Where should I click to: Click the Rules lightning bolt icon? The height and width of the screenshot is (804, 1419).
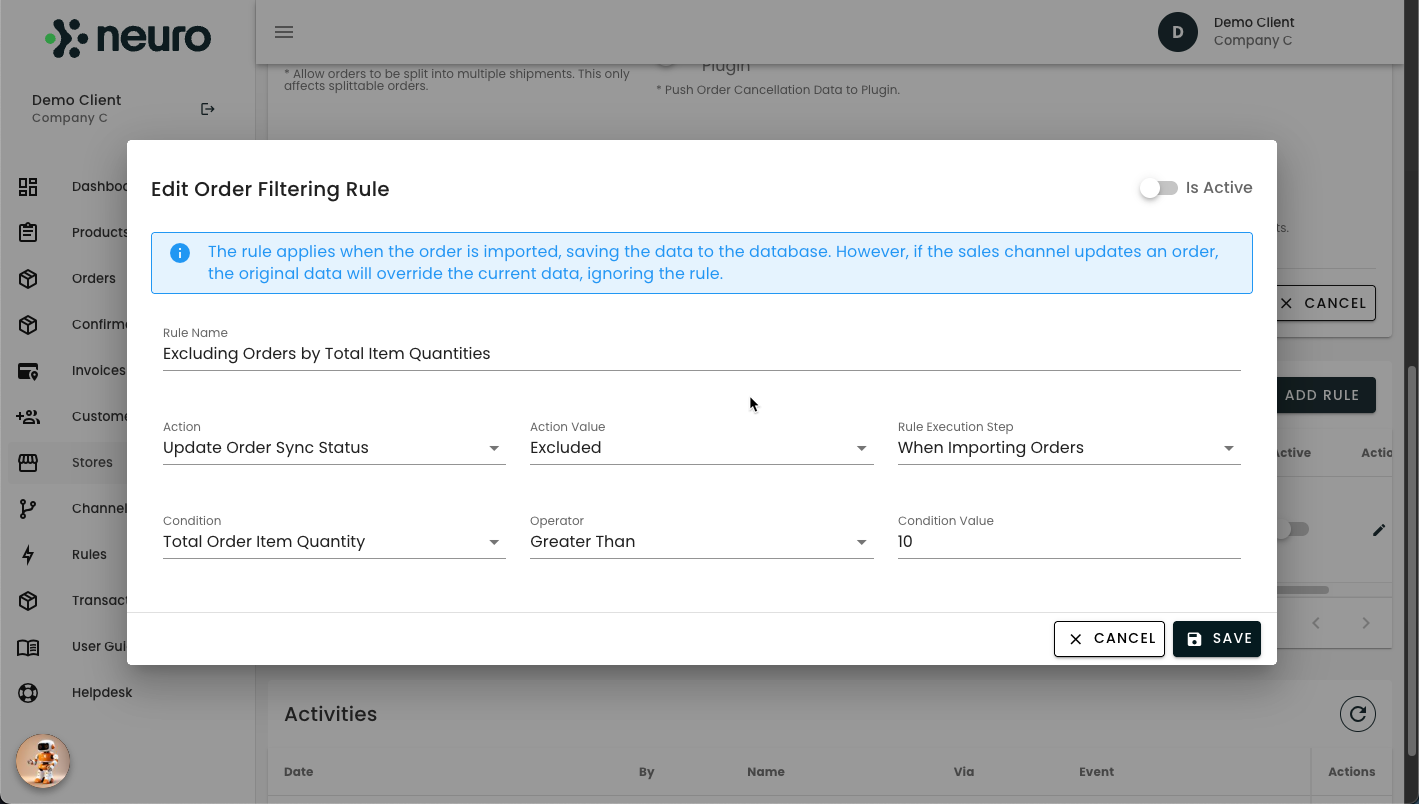coord(28,555)
